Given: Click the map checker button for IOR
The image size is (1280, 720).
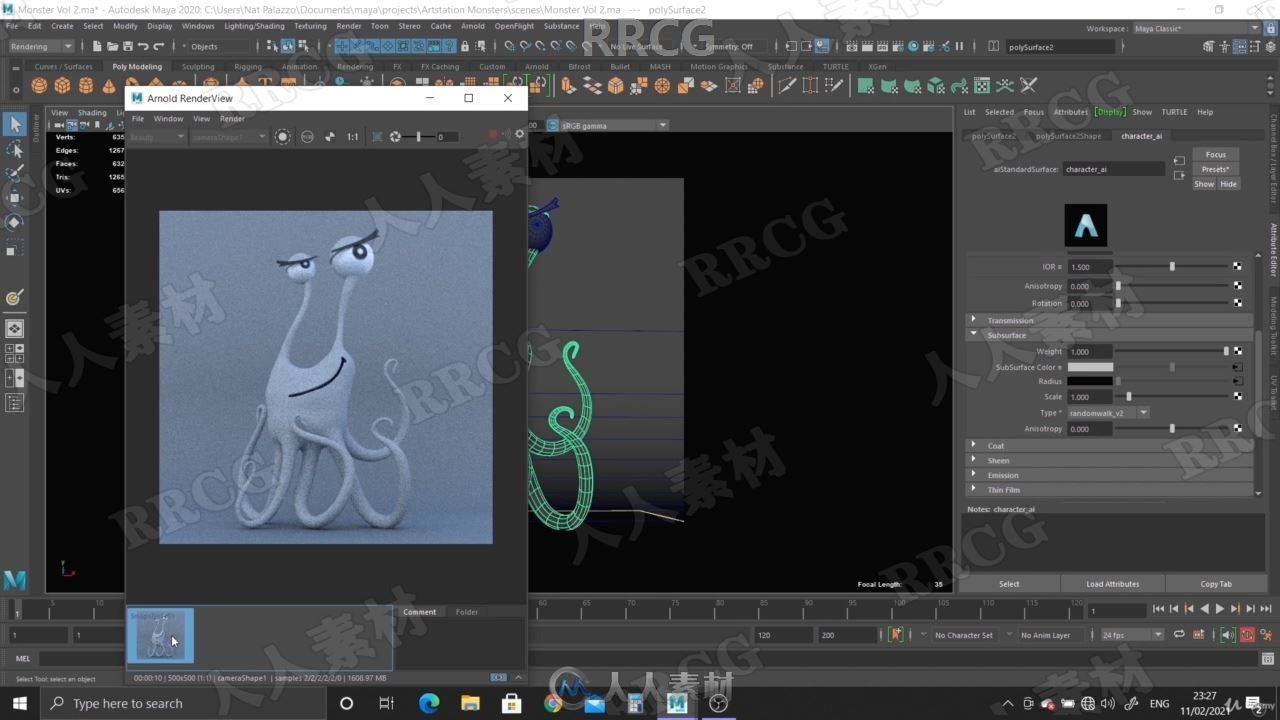Looking at the screenshot, I should click(x=1237, y=267).
